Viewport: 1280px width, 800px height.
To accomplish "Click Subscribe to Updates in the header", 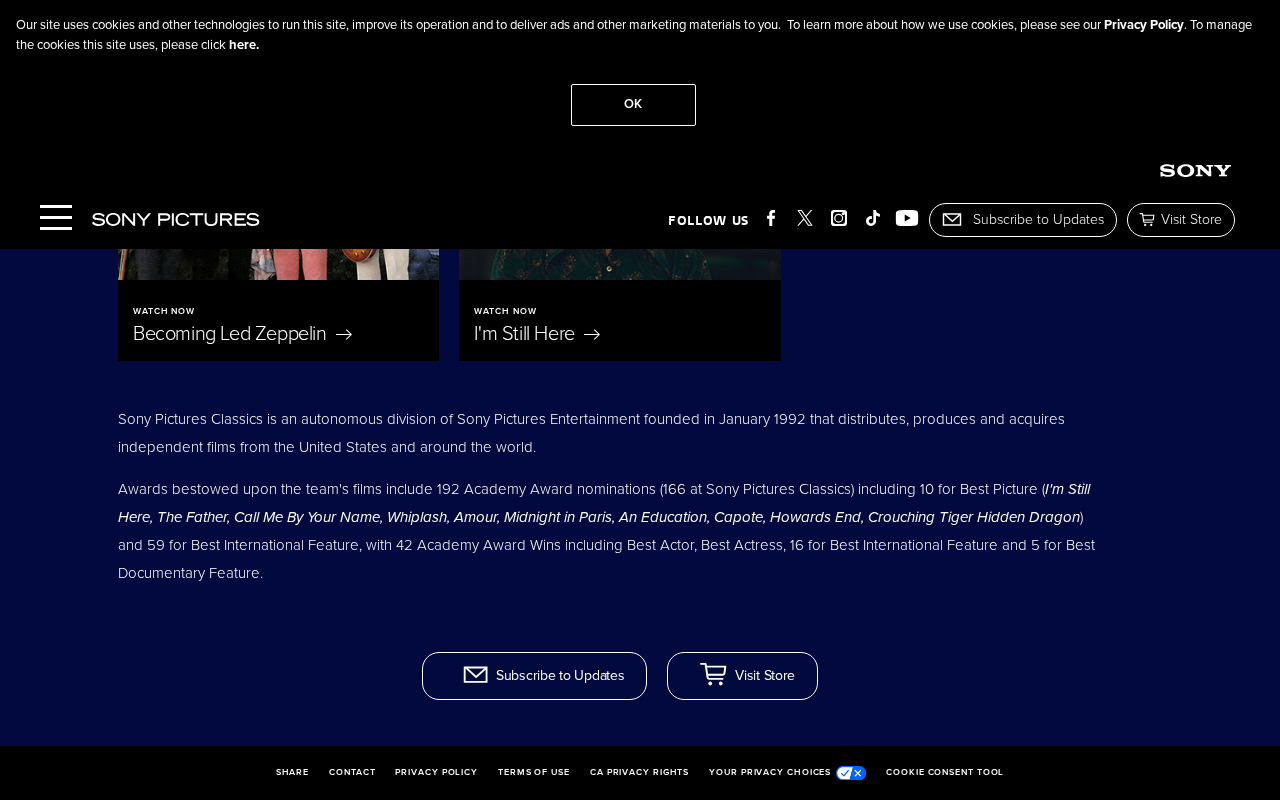I will click(1023, 220).
